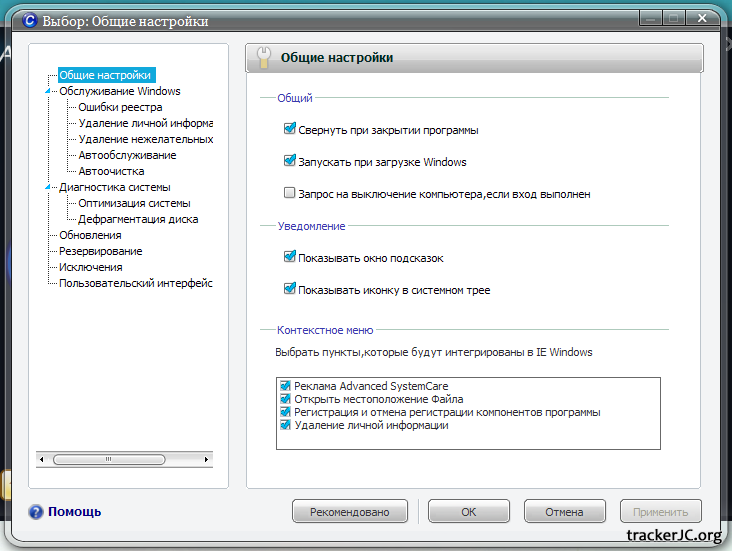Collapse the 'Обслуживание Windows' tree node
The width and height of the screenshot is (732, 551).
tap(47, 92)
